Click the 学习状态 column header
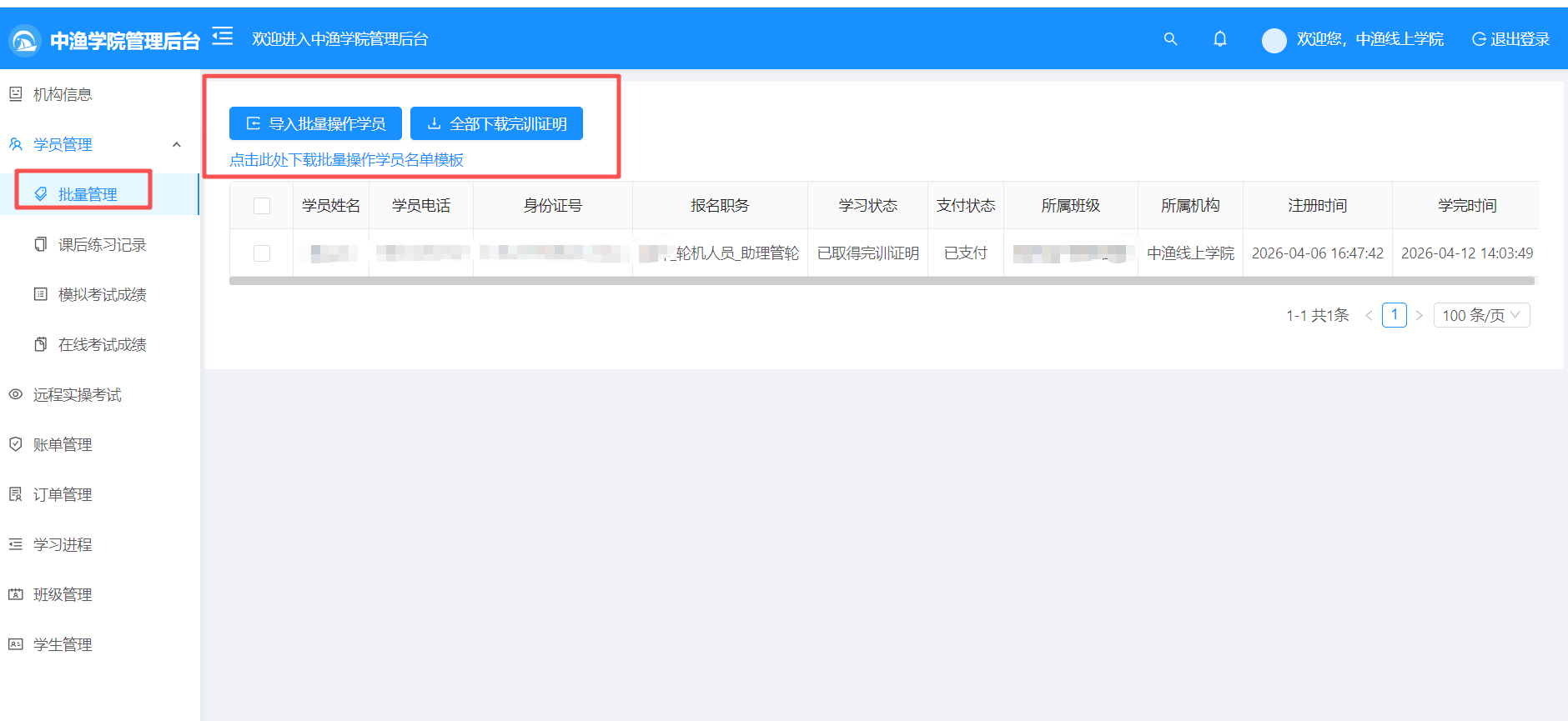The width and height of the screenshot is (1568, 721). (x=868, y=206)
